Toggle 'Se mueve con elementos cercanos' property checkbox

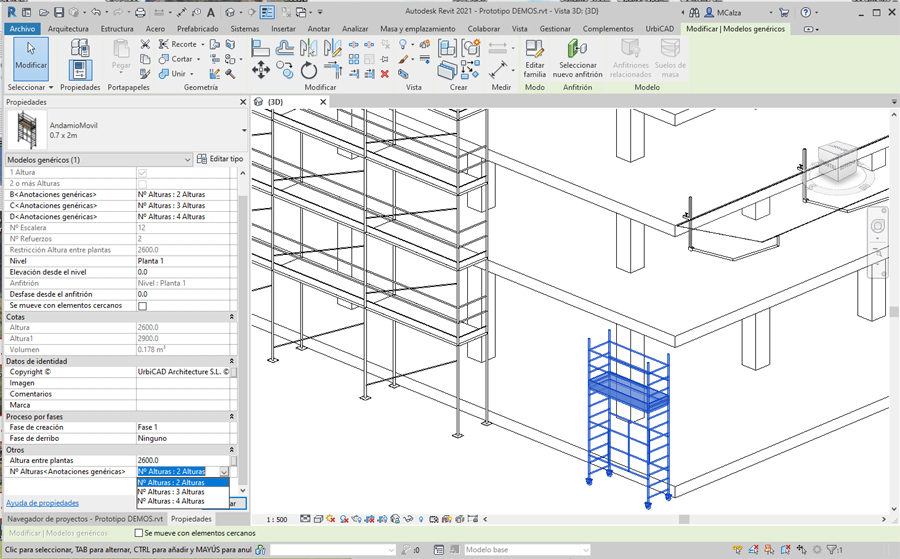[x=142, y=306]
